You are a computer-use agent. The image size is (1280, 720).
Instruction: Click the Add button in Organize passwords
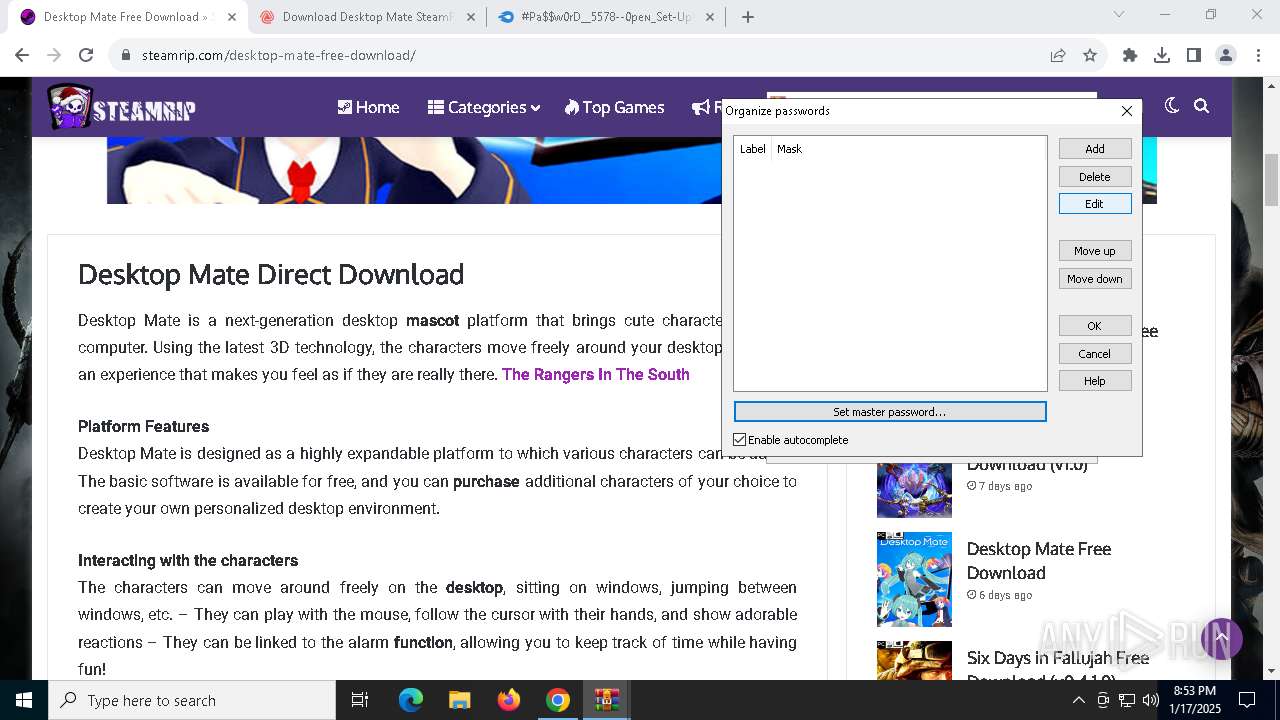click(1095, 149)
